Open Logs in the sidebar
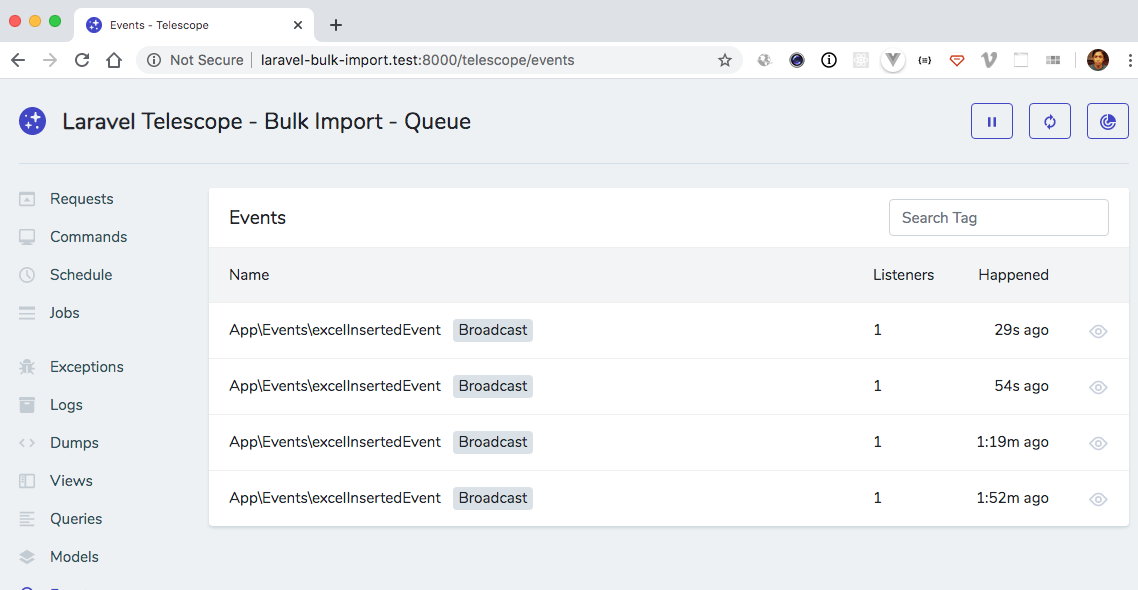1138x590 pixels. click(x=66, y=405)
